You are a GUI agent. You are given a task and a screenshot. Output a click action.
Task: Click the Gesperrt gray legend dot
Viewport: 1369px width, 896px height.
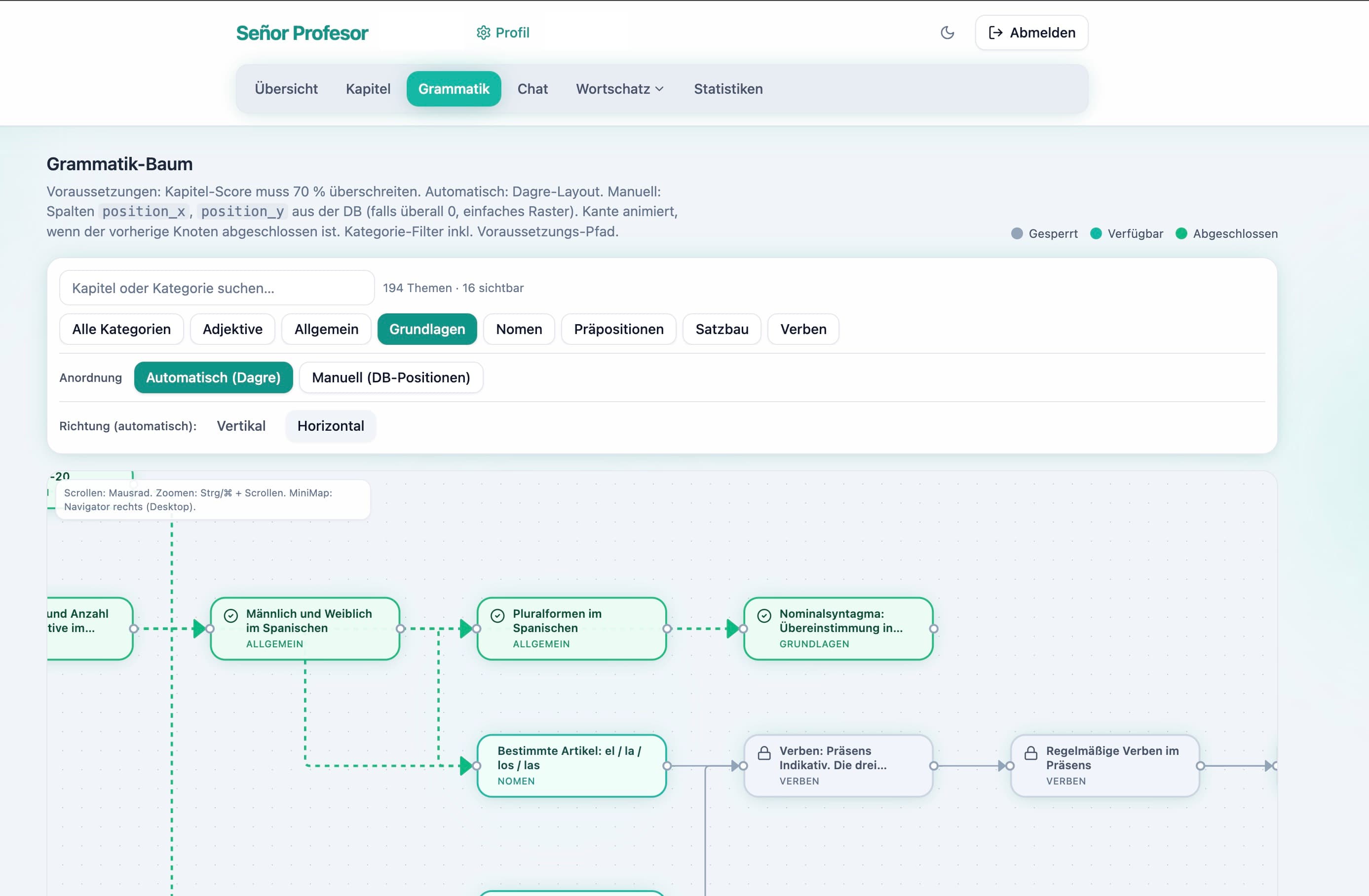pos(1017,233)
